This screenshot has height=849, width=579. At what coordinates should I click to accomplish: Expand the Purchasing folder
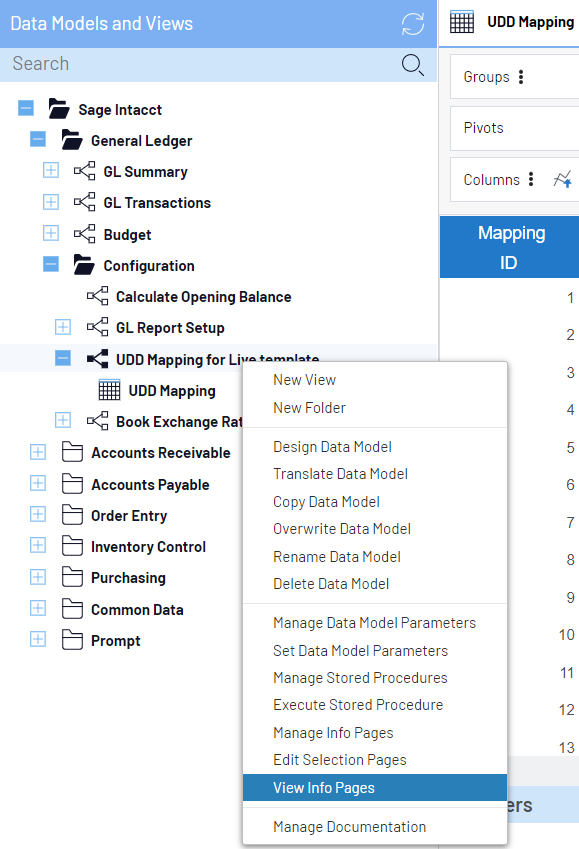tap(38, 577)
